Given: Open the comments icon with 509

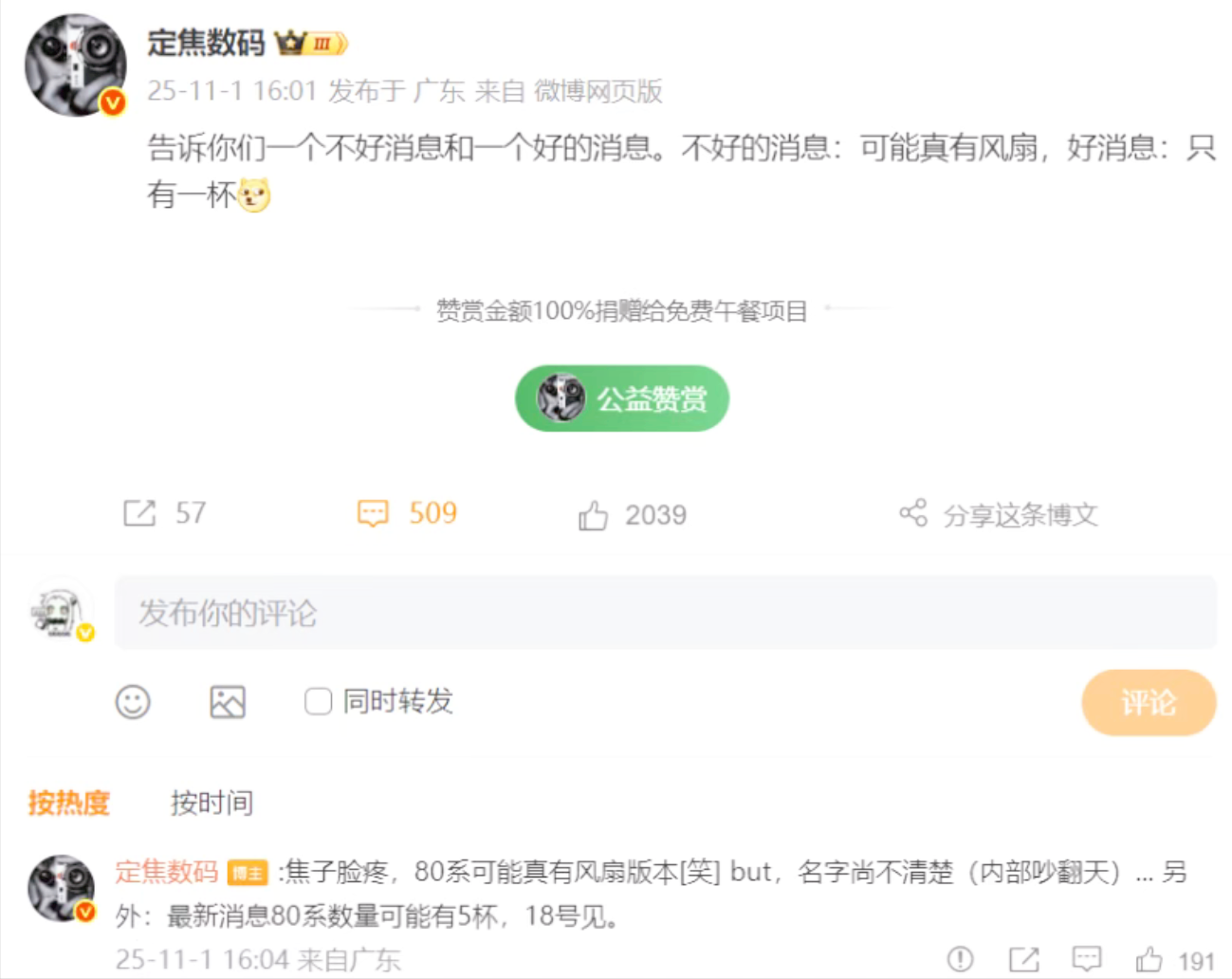Looking at the screenshot, I should tap(373, 513).
